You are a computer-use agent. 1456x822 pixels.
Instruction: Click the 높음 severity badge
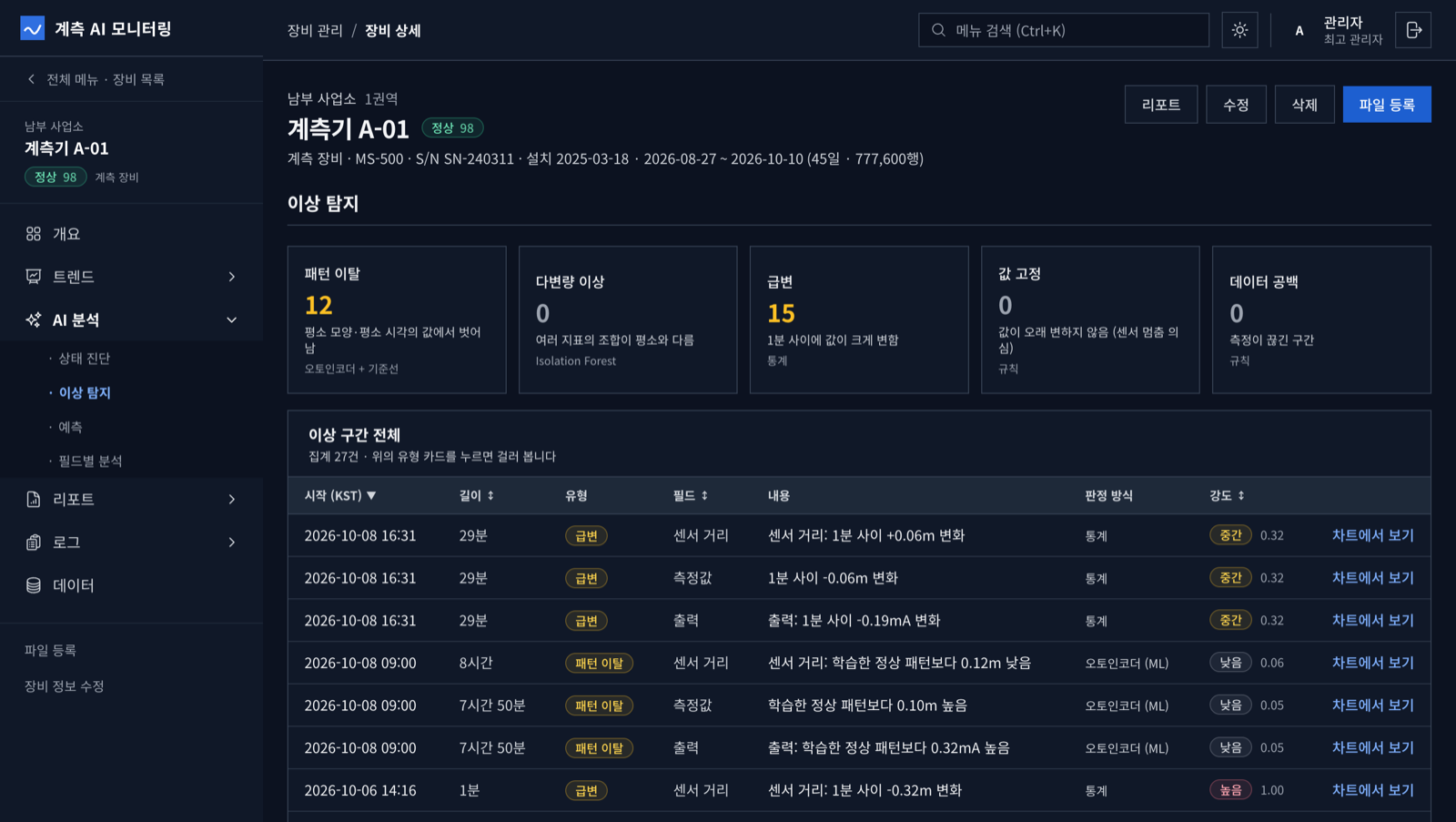pyautogui.click(x=1230, y=790)
